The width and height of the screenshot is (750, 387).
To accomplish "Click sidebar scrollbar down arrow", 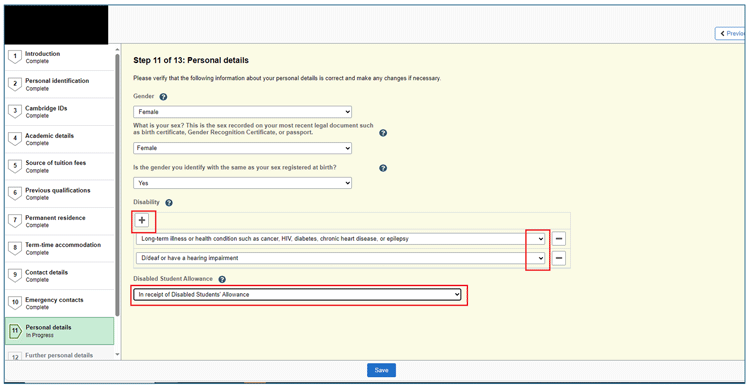I will [118, 354].
